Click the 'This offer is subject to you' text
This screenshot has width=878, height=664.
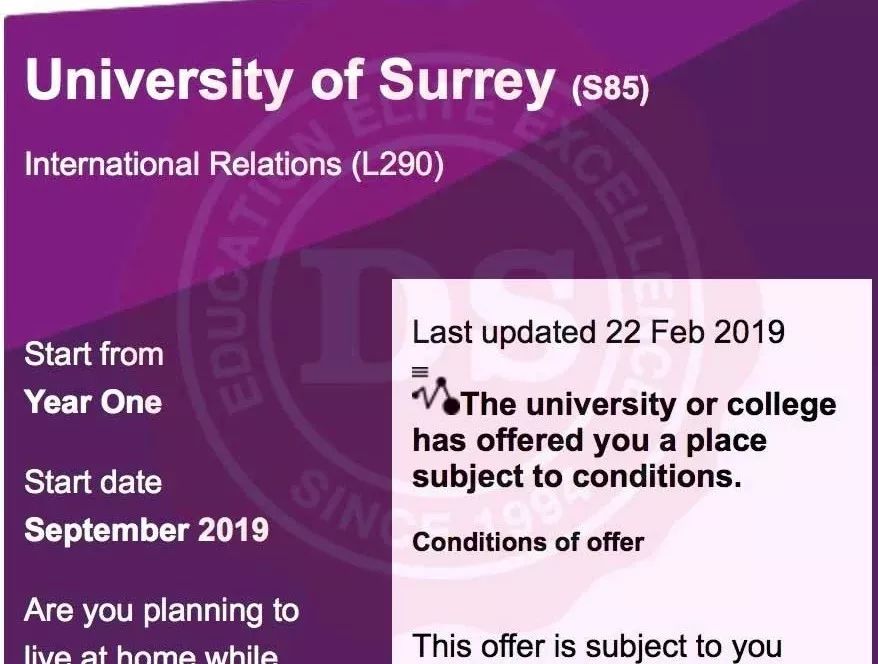(x=597, y=646)
